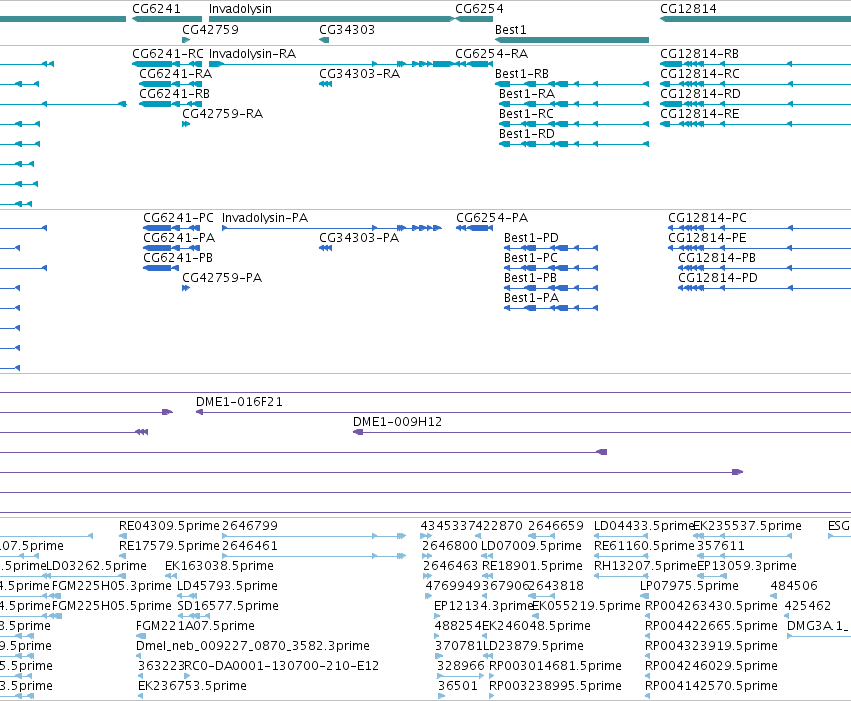Screen dimensions: 851x701
Task: Select the RE17579.5prime EST label
Action: pos(169,546)
